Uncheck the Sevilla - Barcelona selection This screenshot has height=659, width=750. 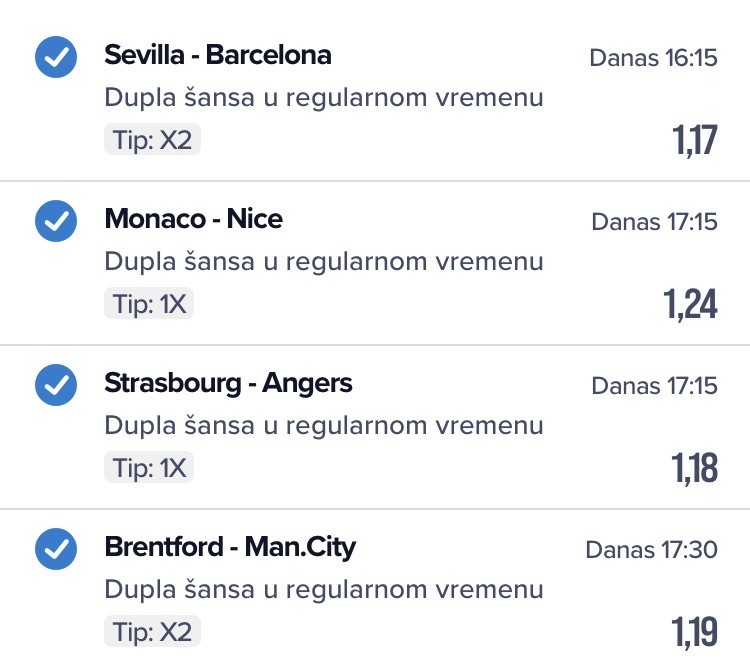(56, 57)
